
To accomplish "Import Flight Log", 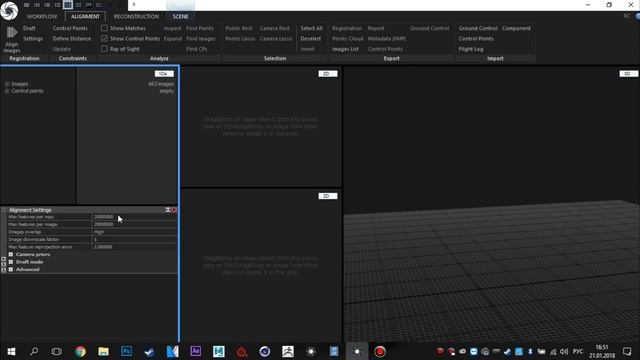I will click(x=471, y=49).
